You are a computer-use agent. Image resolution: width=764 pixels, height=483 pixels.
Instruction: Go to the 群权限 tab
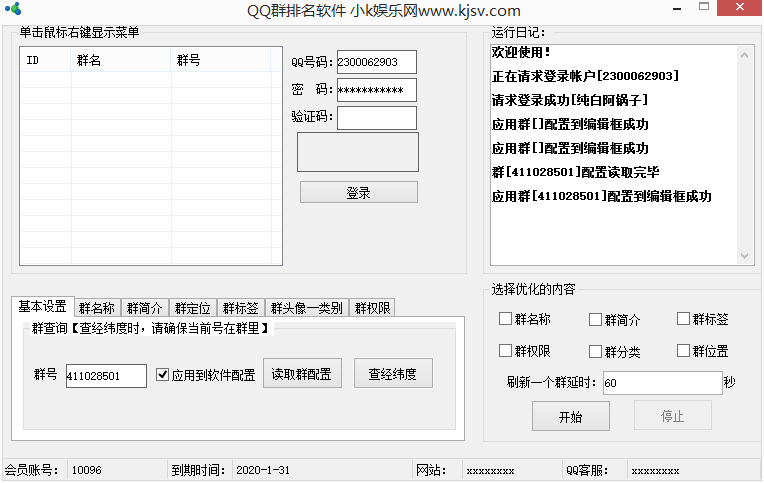pyautogui.click(x=372, y=308)
